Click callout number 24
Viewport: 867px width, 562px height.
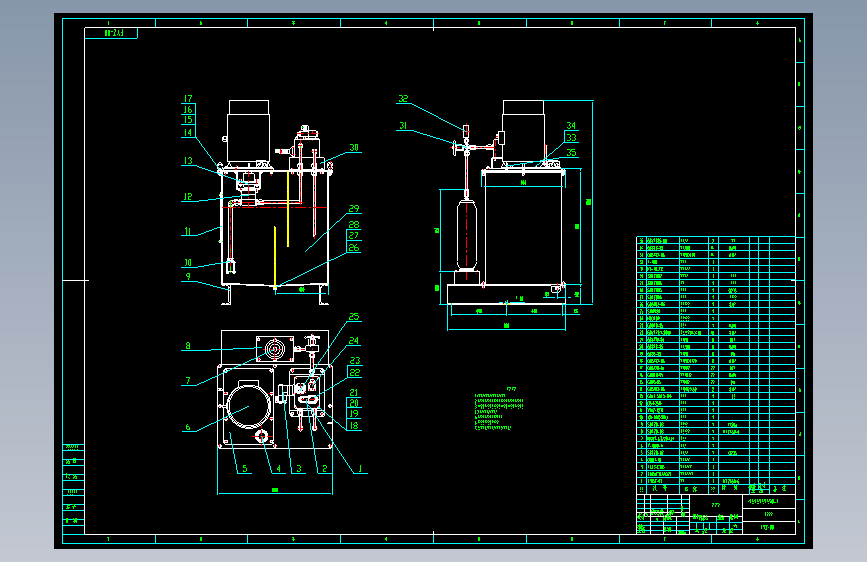(x=354, y=341)
